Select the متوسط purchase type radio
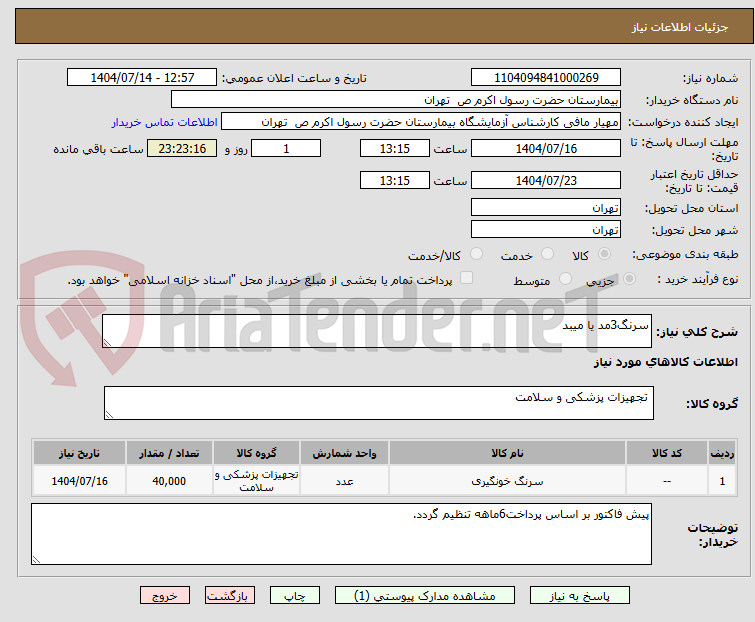This screenshot has width=755, height=622. tap(565, 278)
